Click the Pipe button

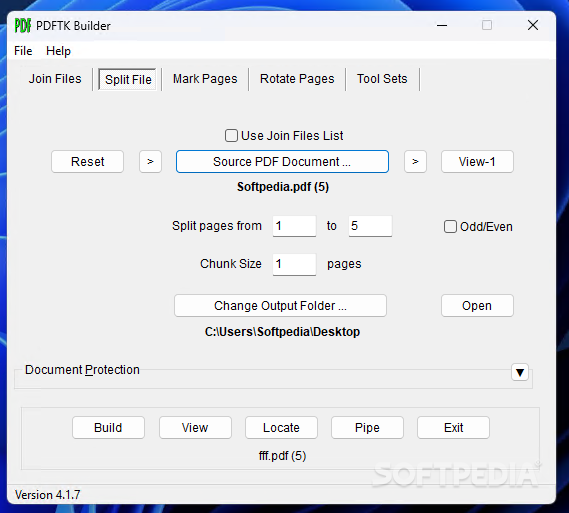click(367, 427)
